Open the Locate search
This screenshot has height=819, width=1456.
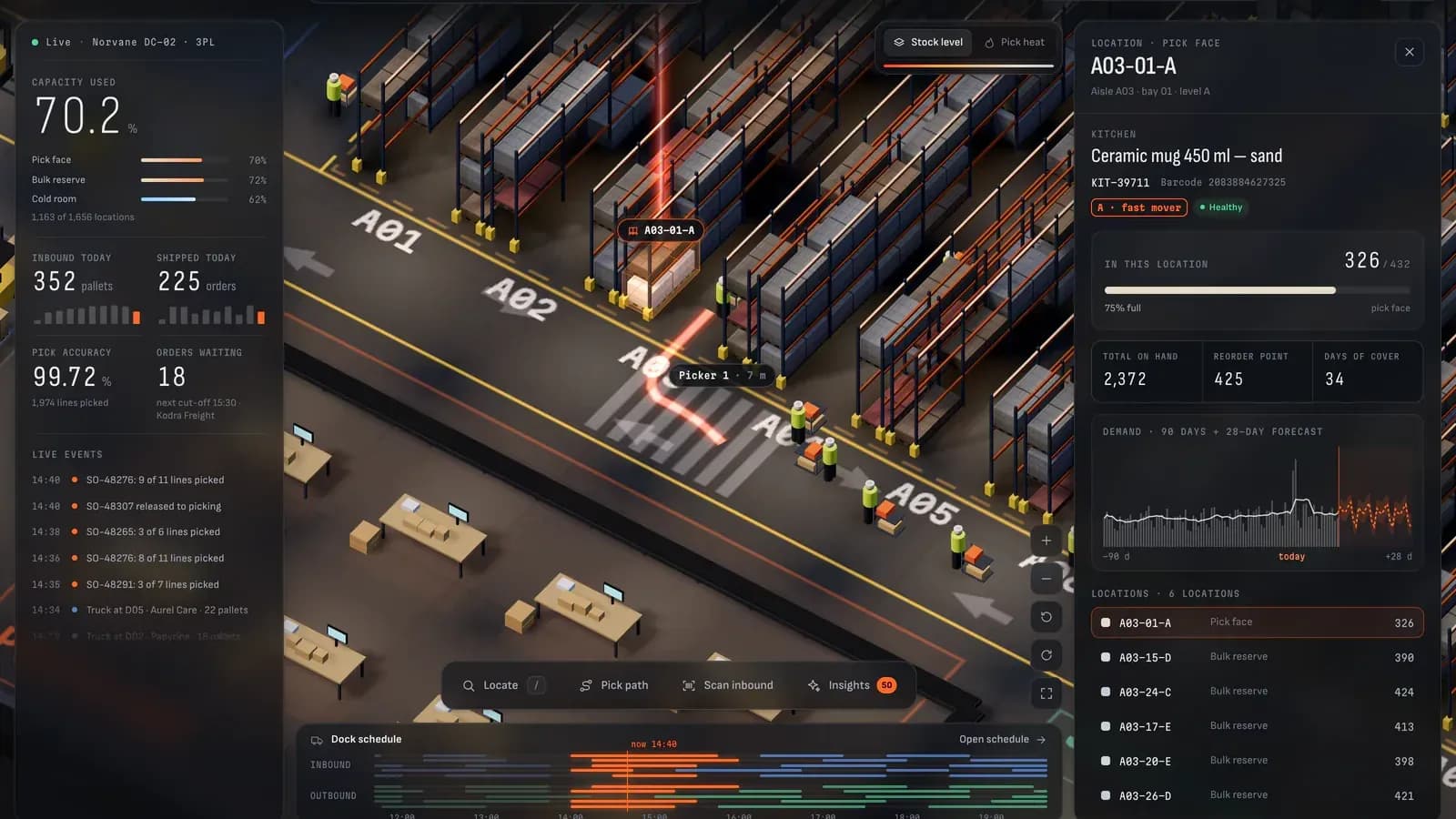(x=503, y=685)
